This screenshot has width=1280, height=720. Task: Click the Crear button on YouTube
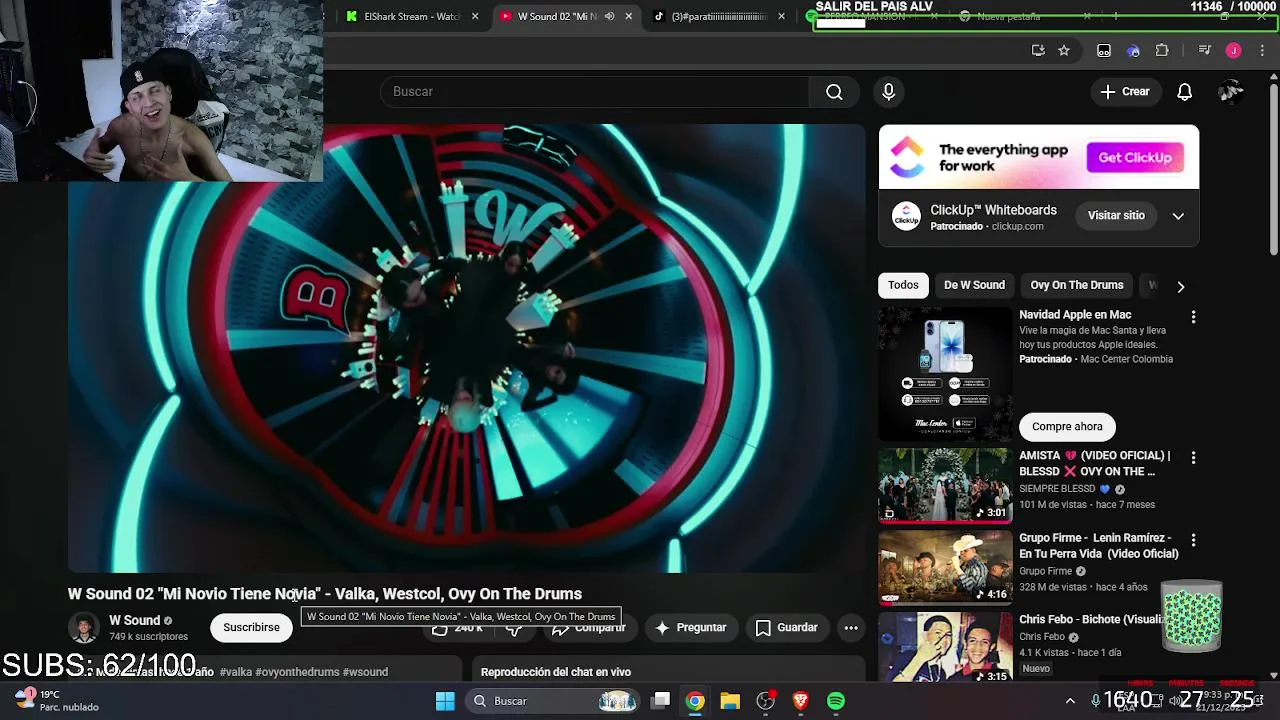tap(1125, 92)
